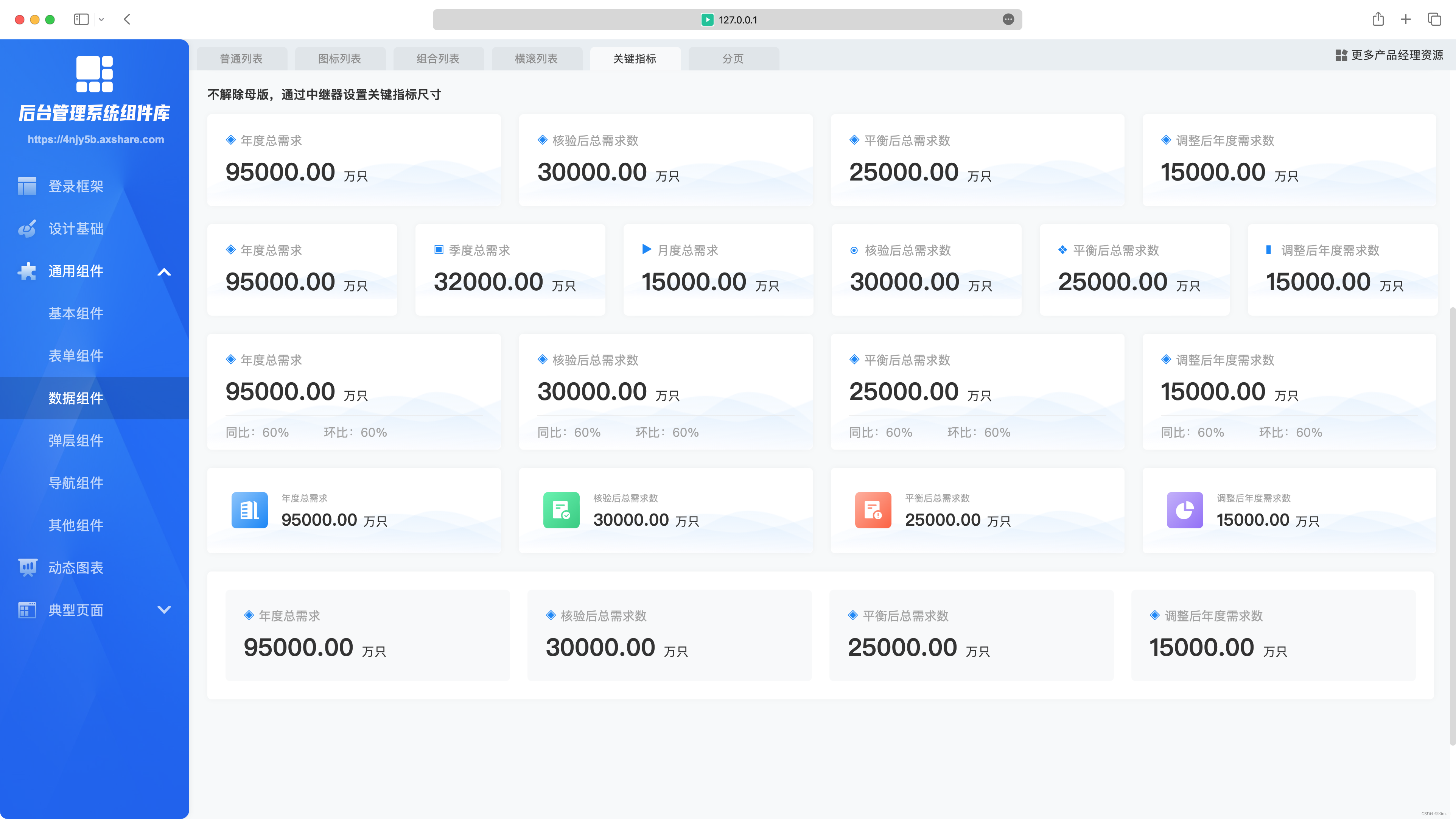Click the Share icon in browser toolbar
The image size is (1456, 819).
tap(1378, 19)
